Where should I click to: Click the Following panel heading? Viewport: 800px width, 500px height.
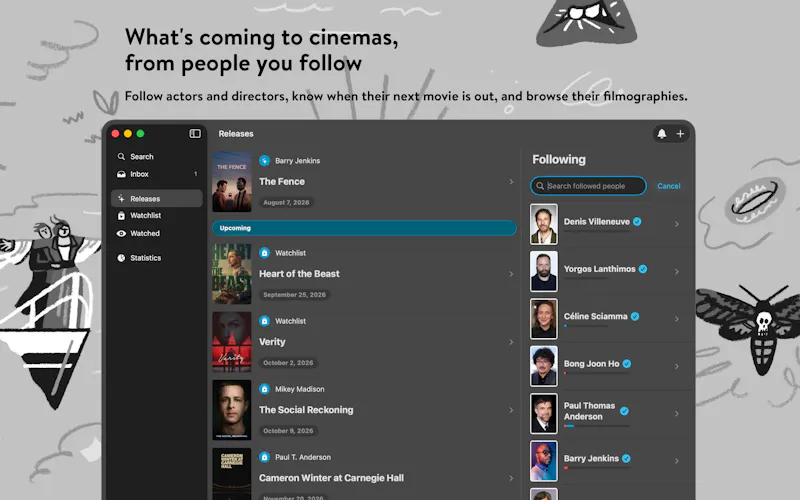click(559, 160)
